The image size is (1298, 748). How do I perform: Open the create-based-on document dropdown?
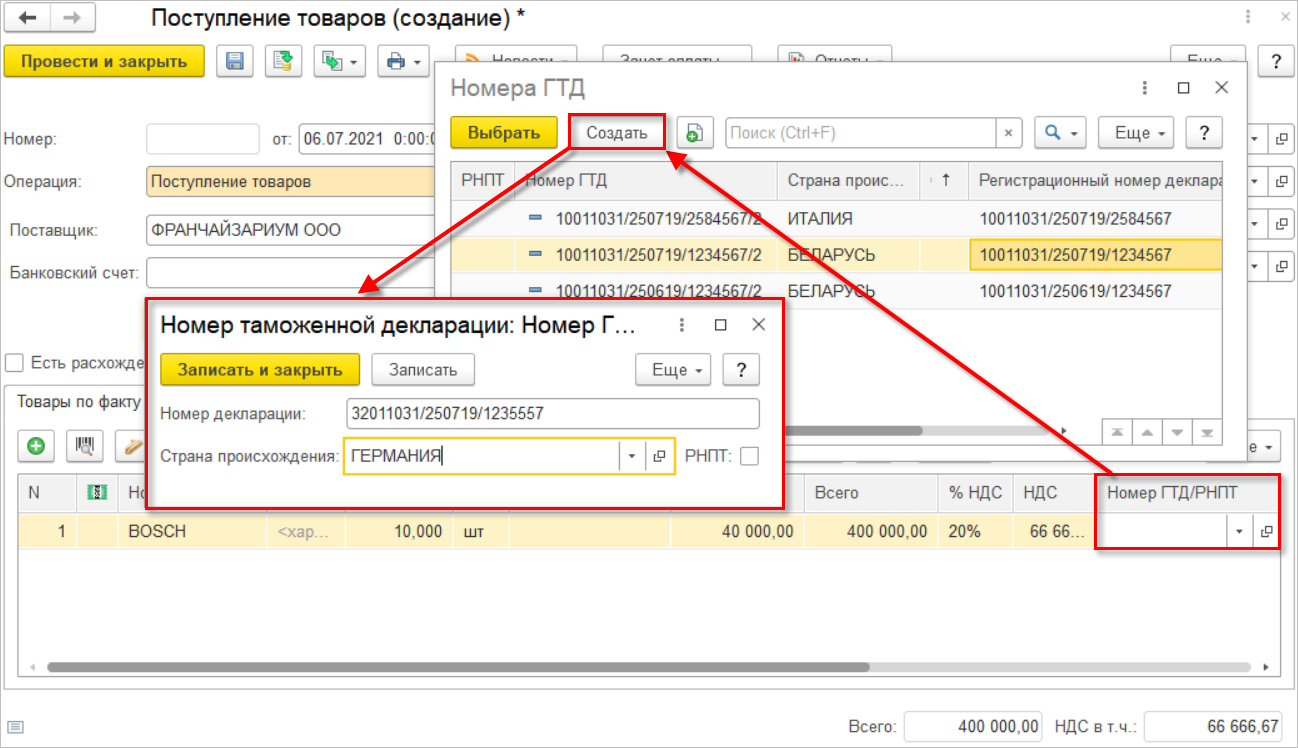pyautogui.click(x=340, y=62)
